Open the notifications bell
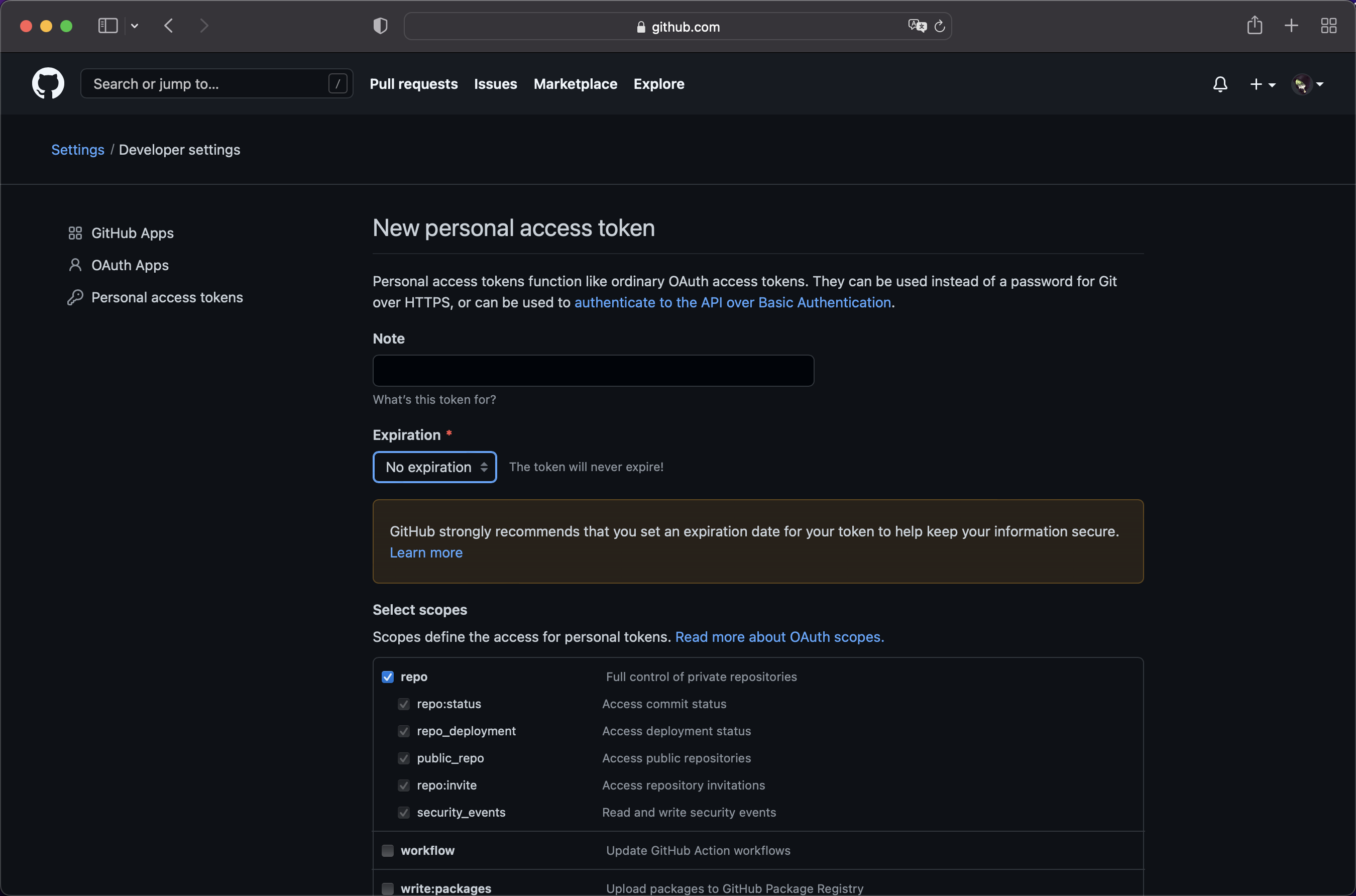 coord(1220,84)
